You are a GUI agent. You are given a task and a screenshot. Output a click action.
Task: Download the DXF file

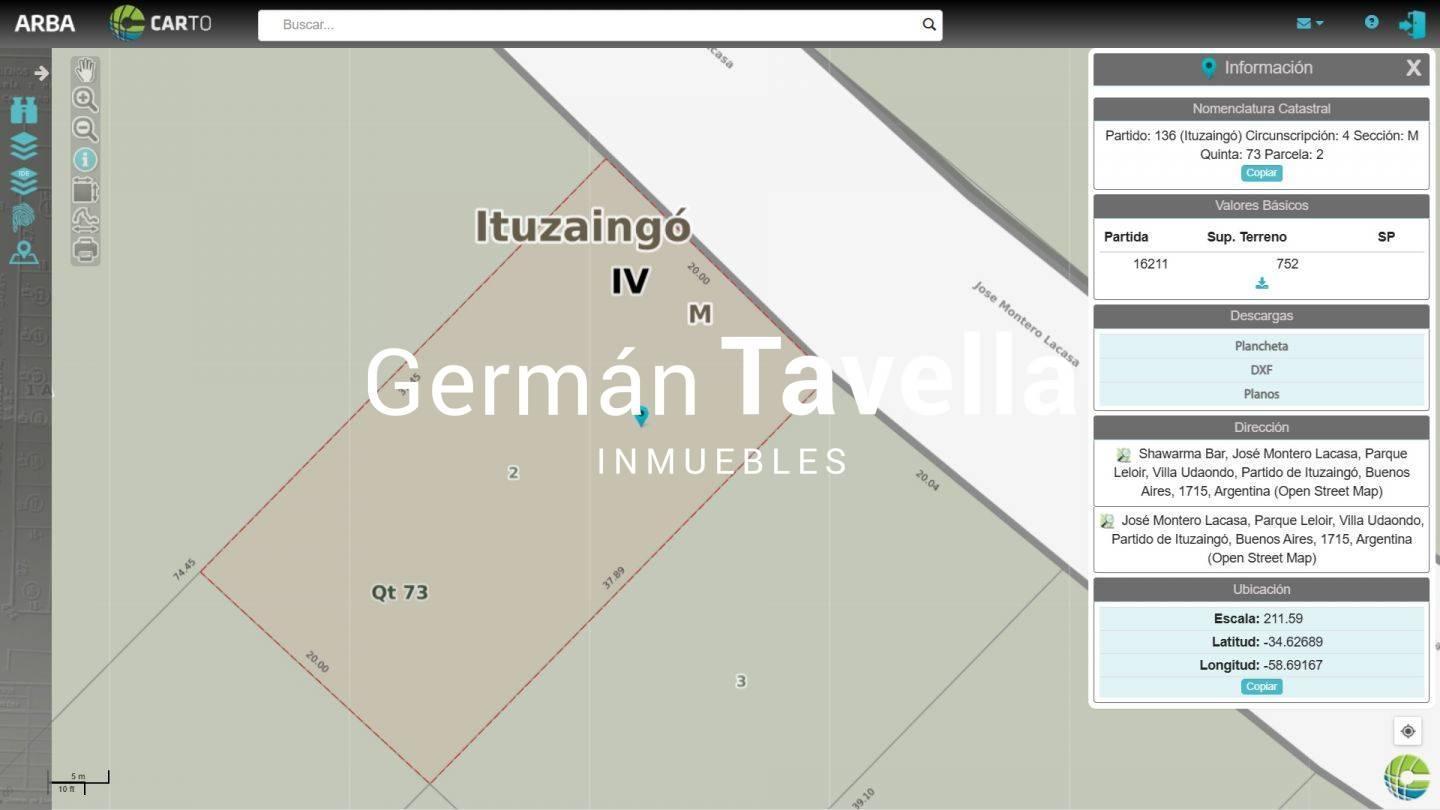(x=1261, y=370)
